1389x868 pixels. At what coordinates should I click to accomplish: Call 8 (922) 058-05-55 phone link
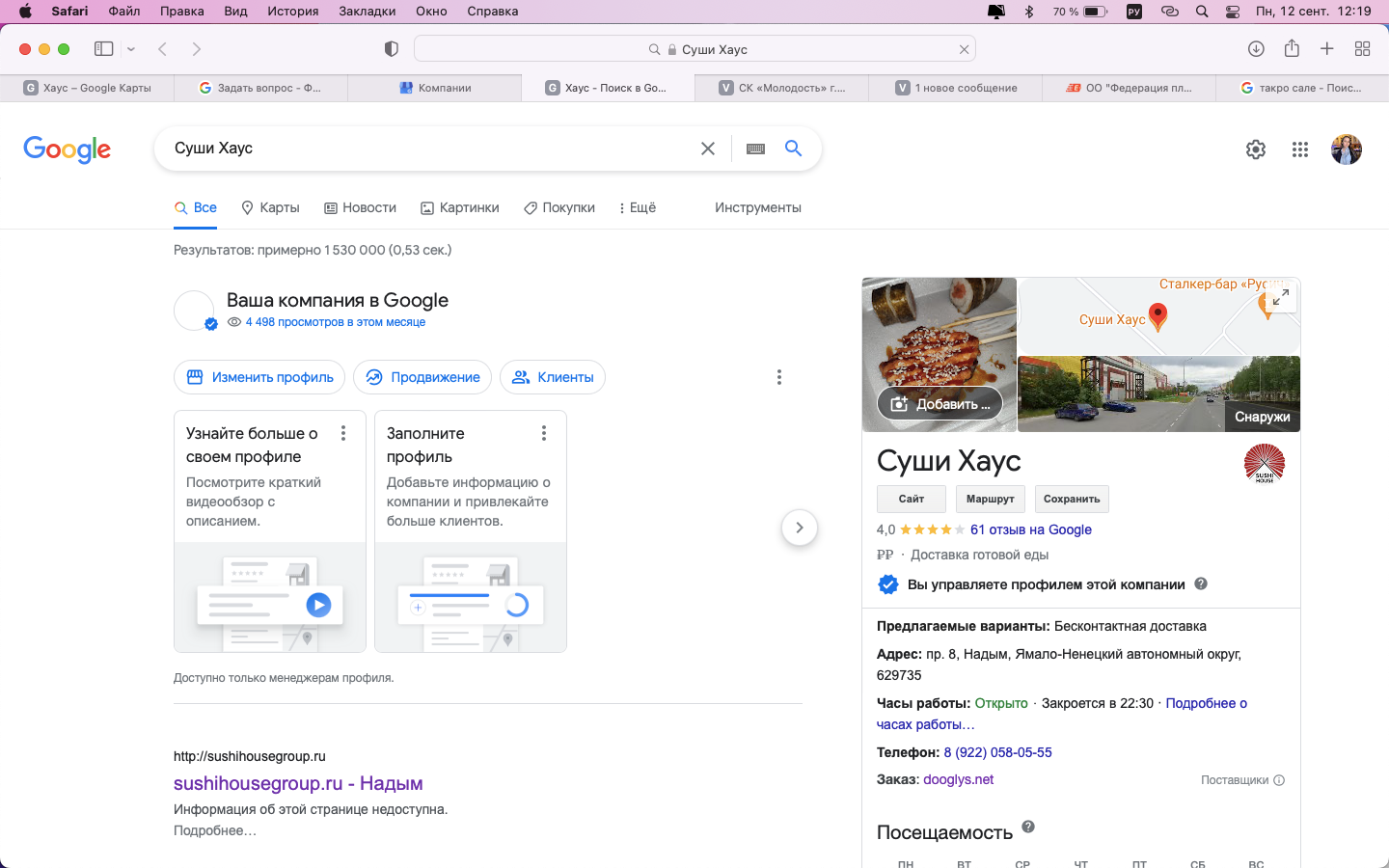point(997,752)
